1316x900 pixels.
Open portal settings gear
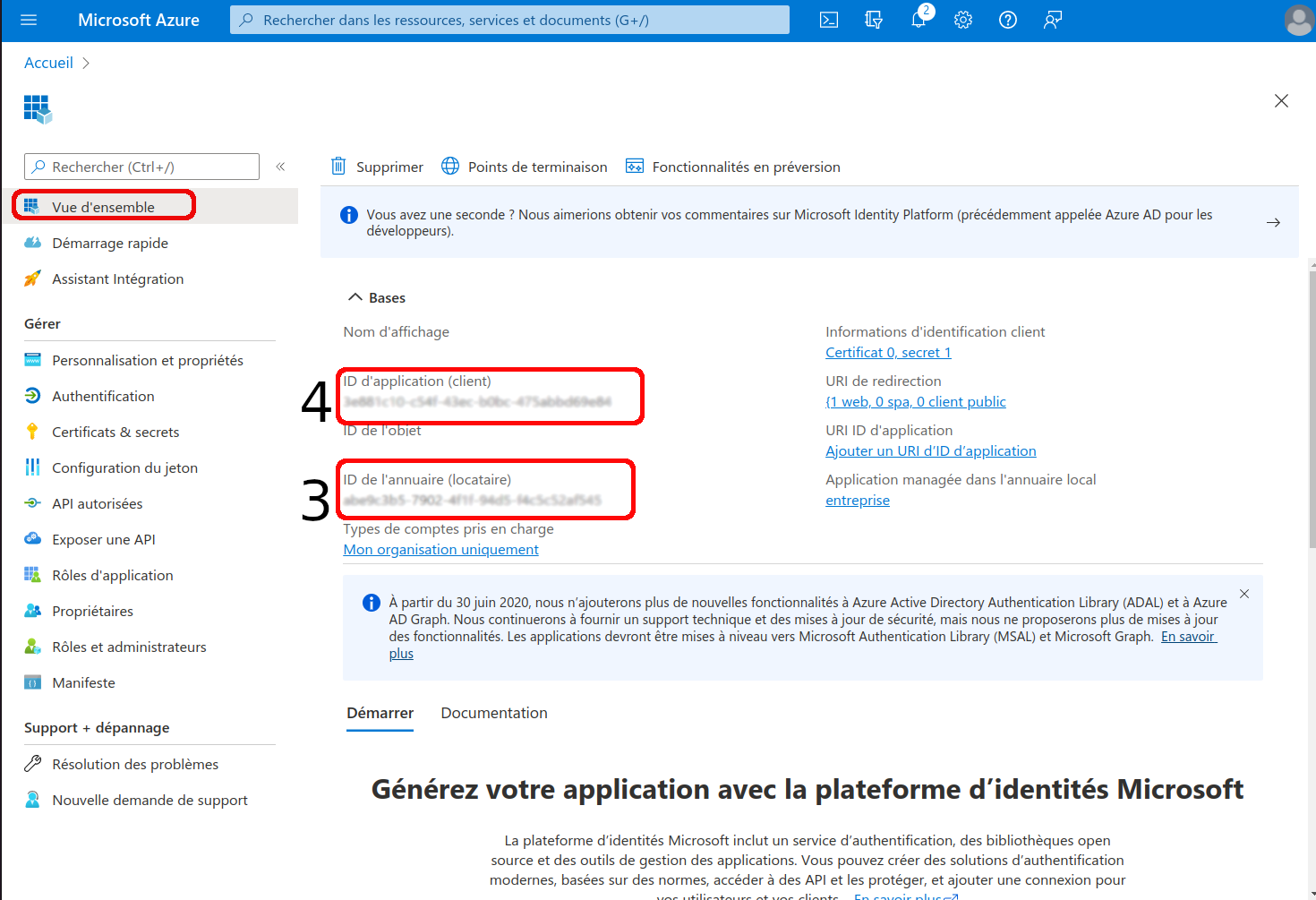click(x=963, y=20)
